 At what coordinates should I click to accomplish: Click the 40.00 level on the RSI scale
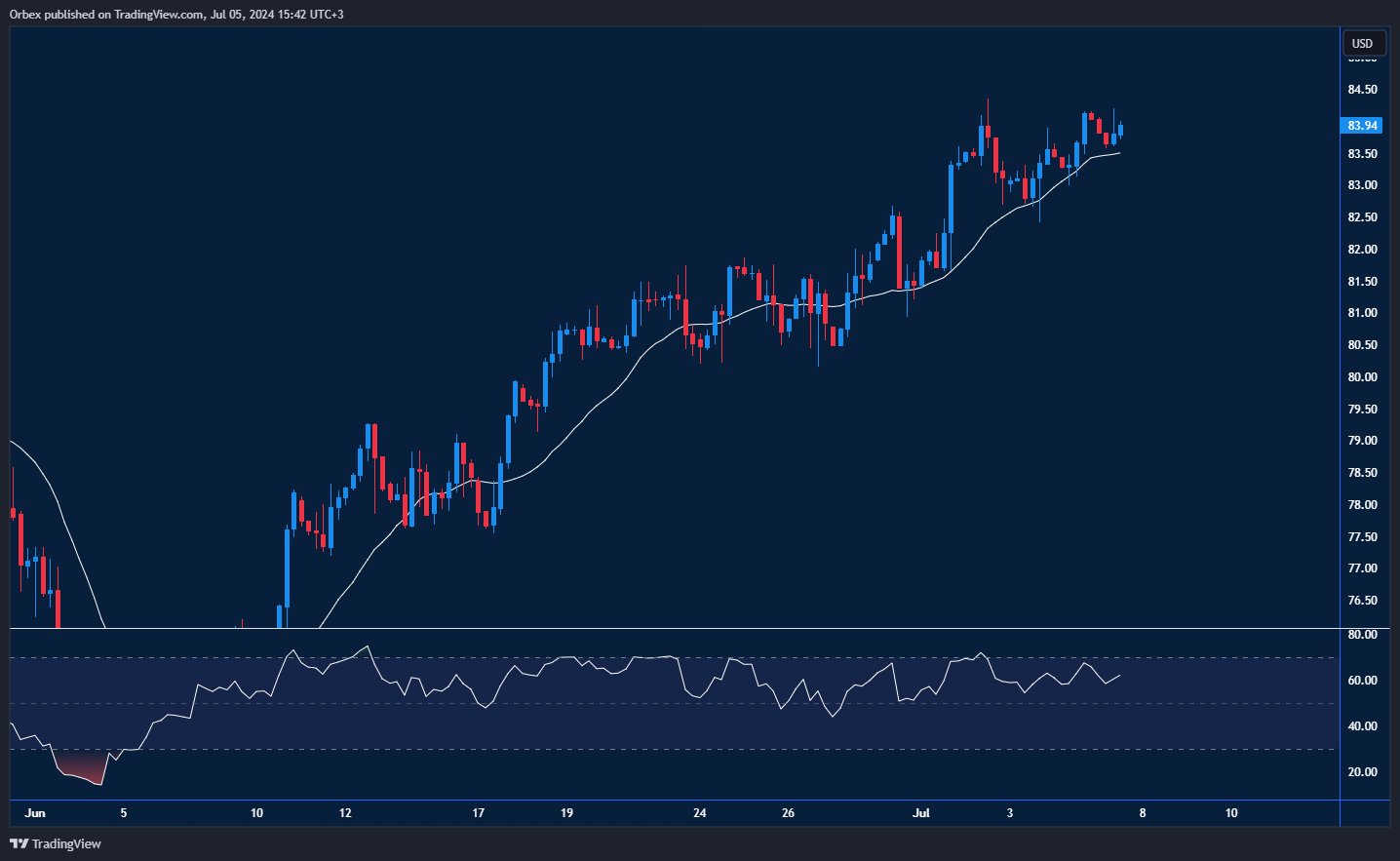click(1362, 726)
